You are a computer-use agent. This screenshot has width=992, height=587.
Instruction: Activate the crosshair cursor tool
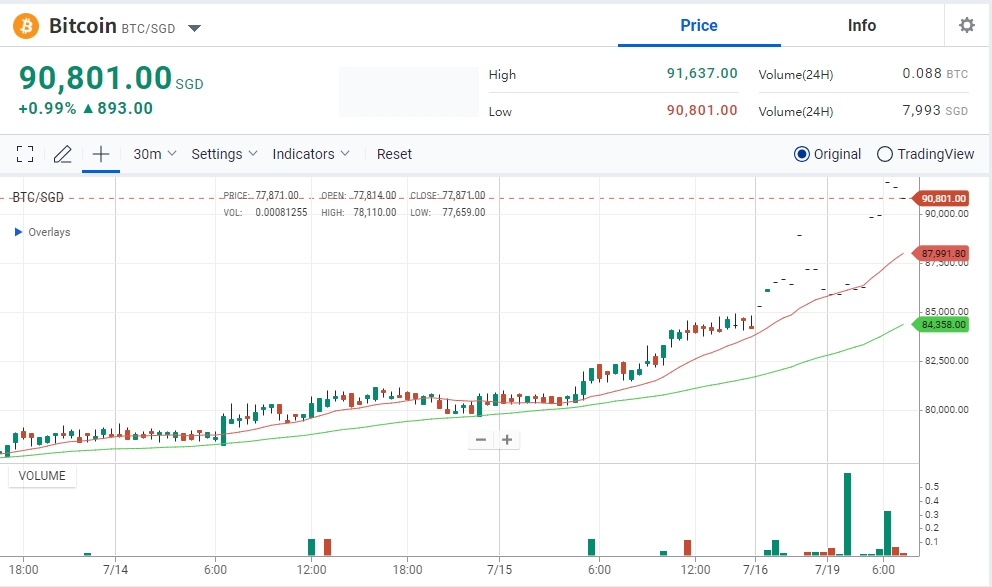(100, 154)
